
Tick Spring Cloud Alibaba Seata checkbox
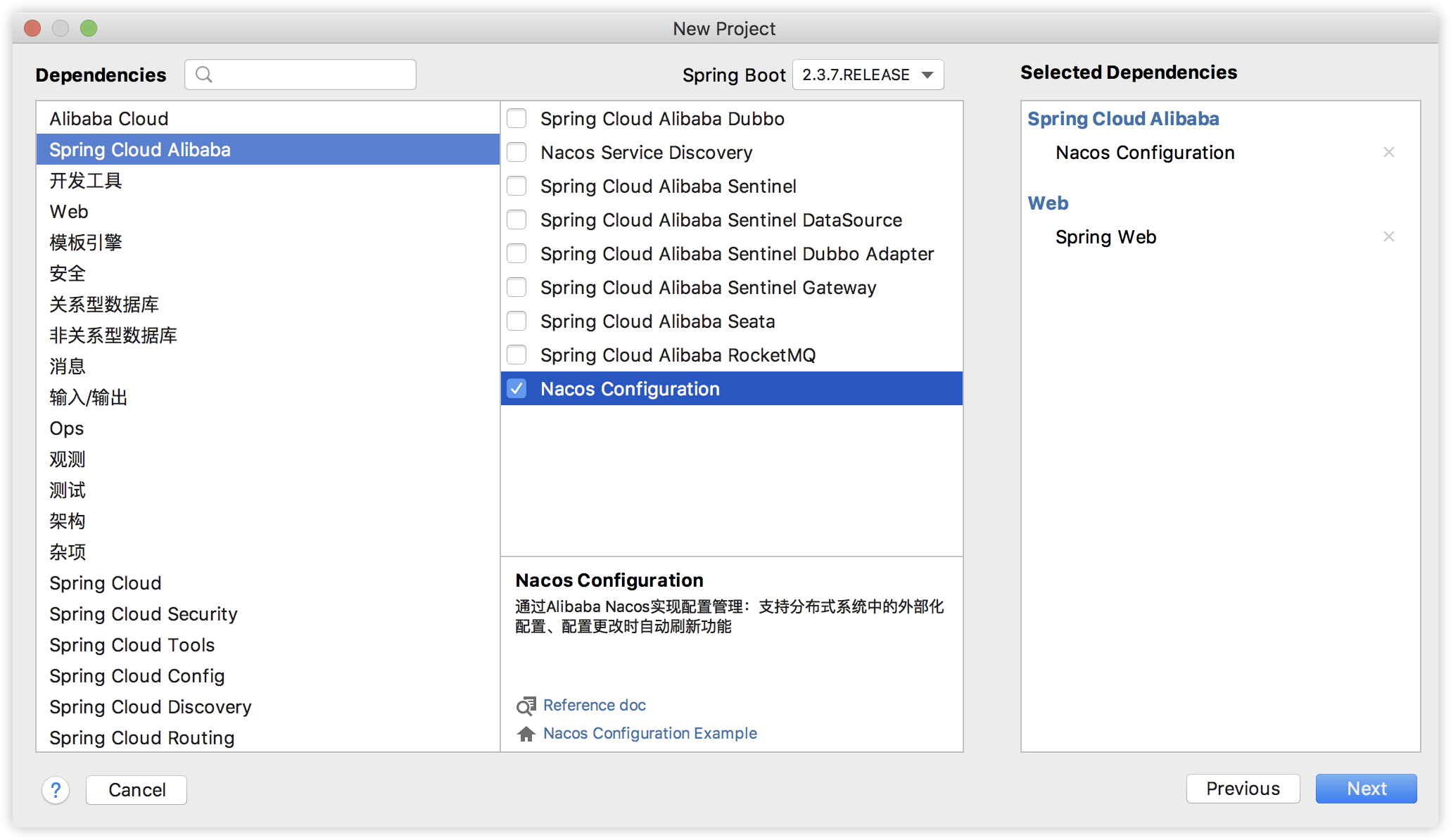pyautogui.click(x=517, y=321)
